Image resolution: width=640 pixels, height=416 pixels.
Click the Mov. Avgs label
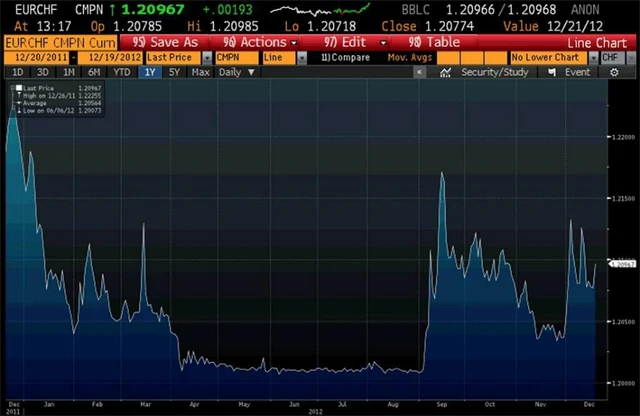click(410, 58)
